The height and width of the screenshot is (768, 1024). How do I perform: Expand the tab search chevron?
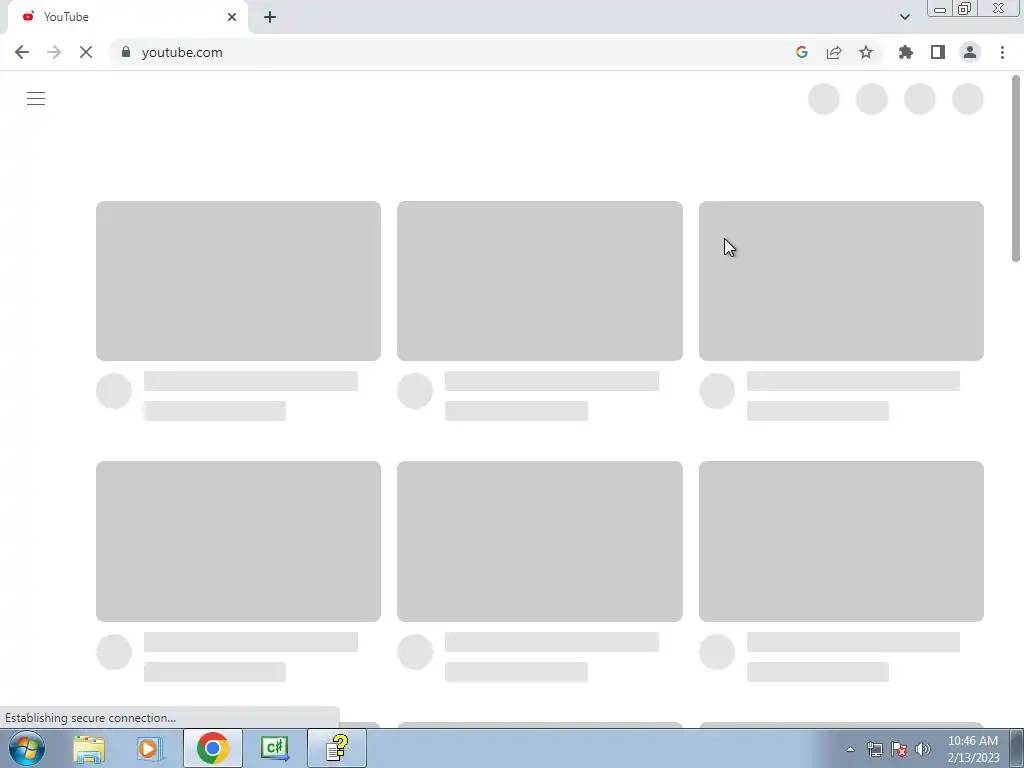point(904,17)
